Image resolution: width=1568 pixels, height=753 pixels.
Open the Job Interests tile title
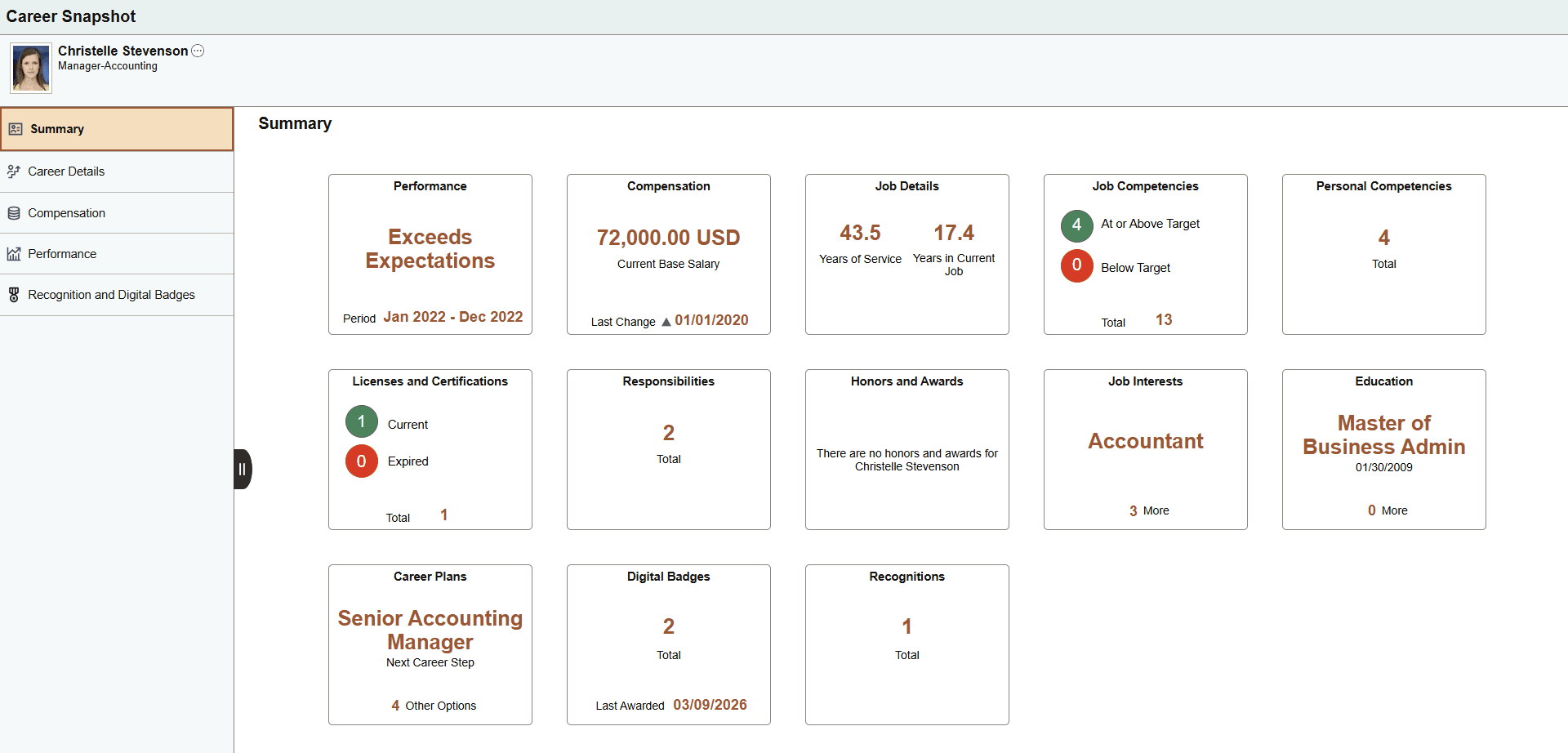click(x=1146, y=381)
